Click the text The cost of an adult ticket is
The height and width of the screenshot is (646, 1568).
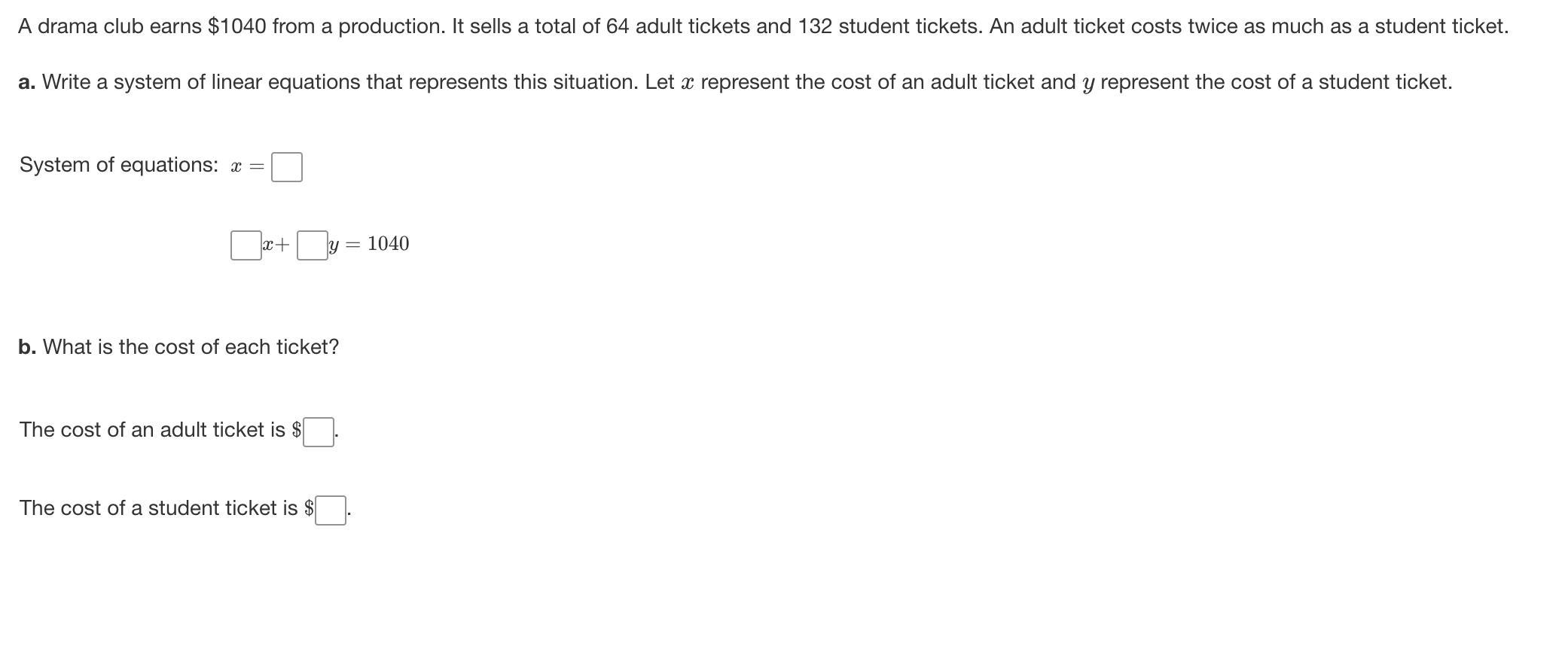click(153, 430)
